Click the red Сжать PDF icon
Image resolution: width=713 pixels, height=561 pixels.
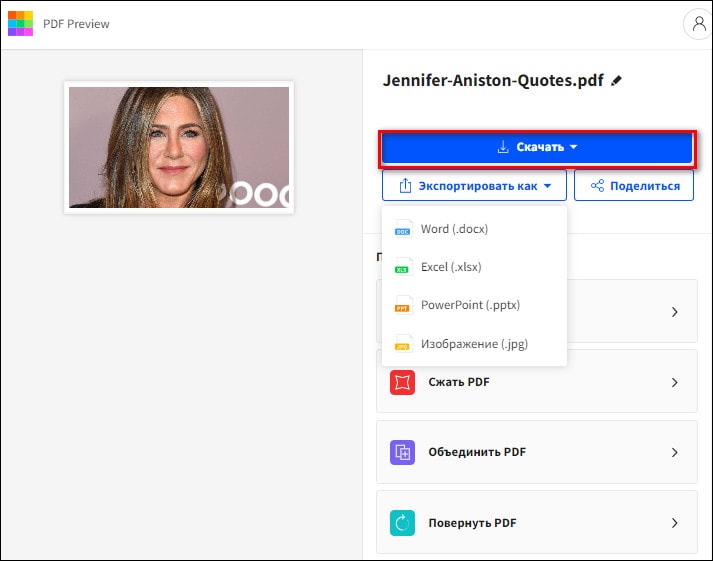coord(402,382)
